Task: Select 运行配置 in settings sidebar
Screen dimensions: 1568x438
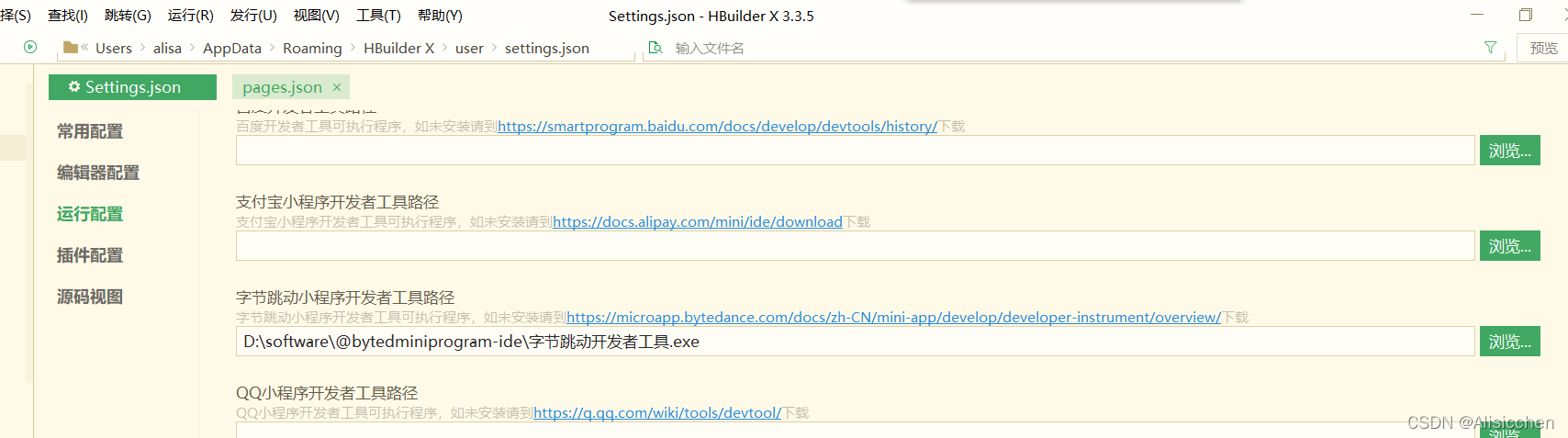Action: pyautogui.click(x=90, y=214)
